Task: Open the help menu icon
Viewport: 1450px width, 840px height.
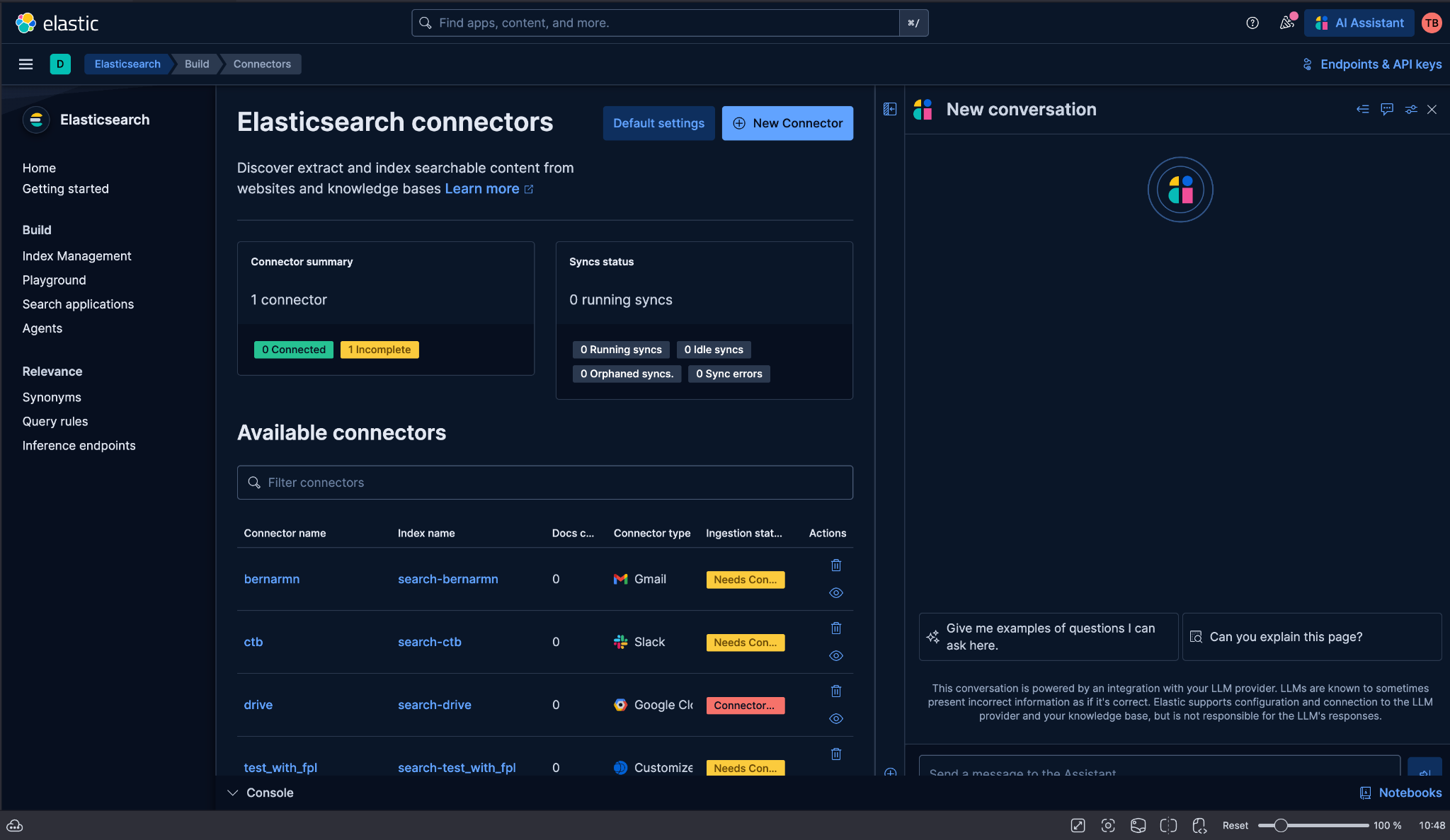Action: pos(1252,23)
